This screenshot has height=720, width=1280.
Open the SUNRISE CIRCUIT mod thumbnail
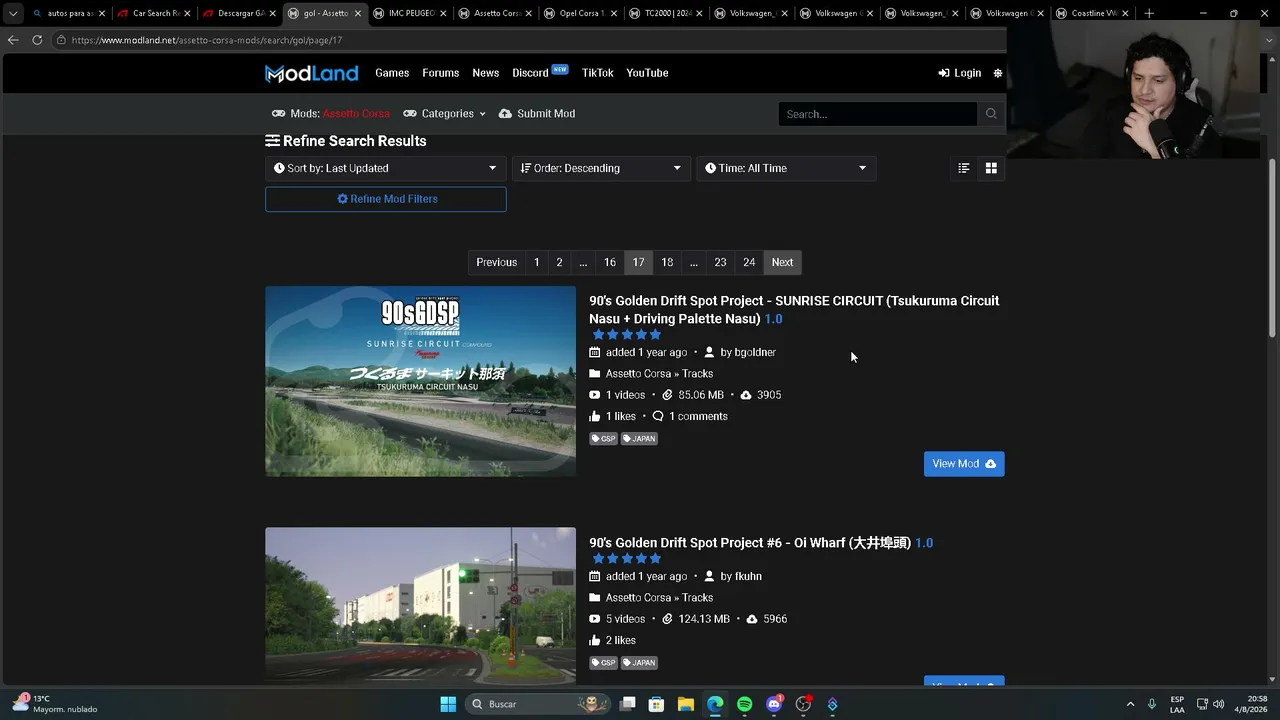(x=420, y=381)
